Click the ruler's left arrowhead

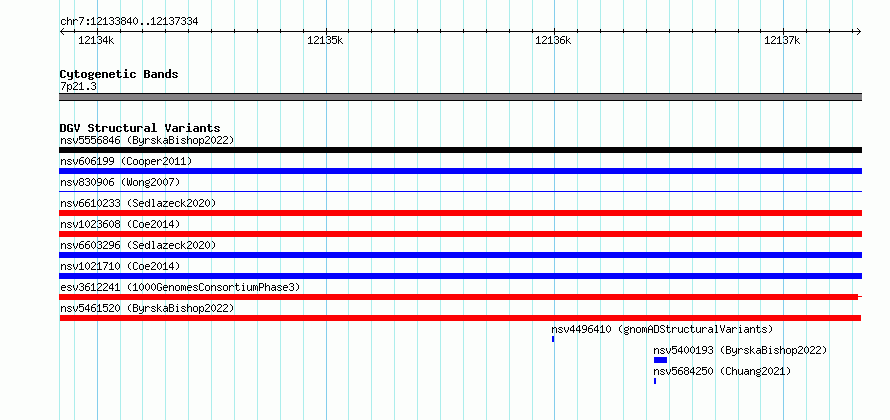click(62, 32)
